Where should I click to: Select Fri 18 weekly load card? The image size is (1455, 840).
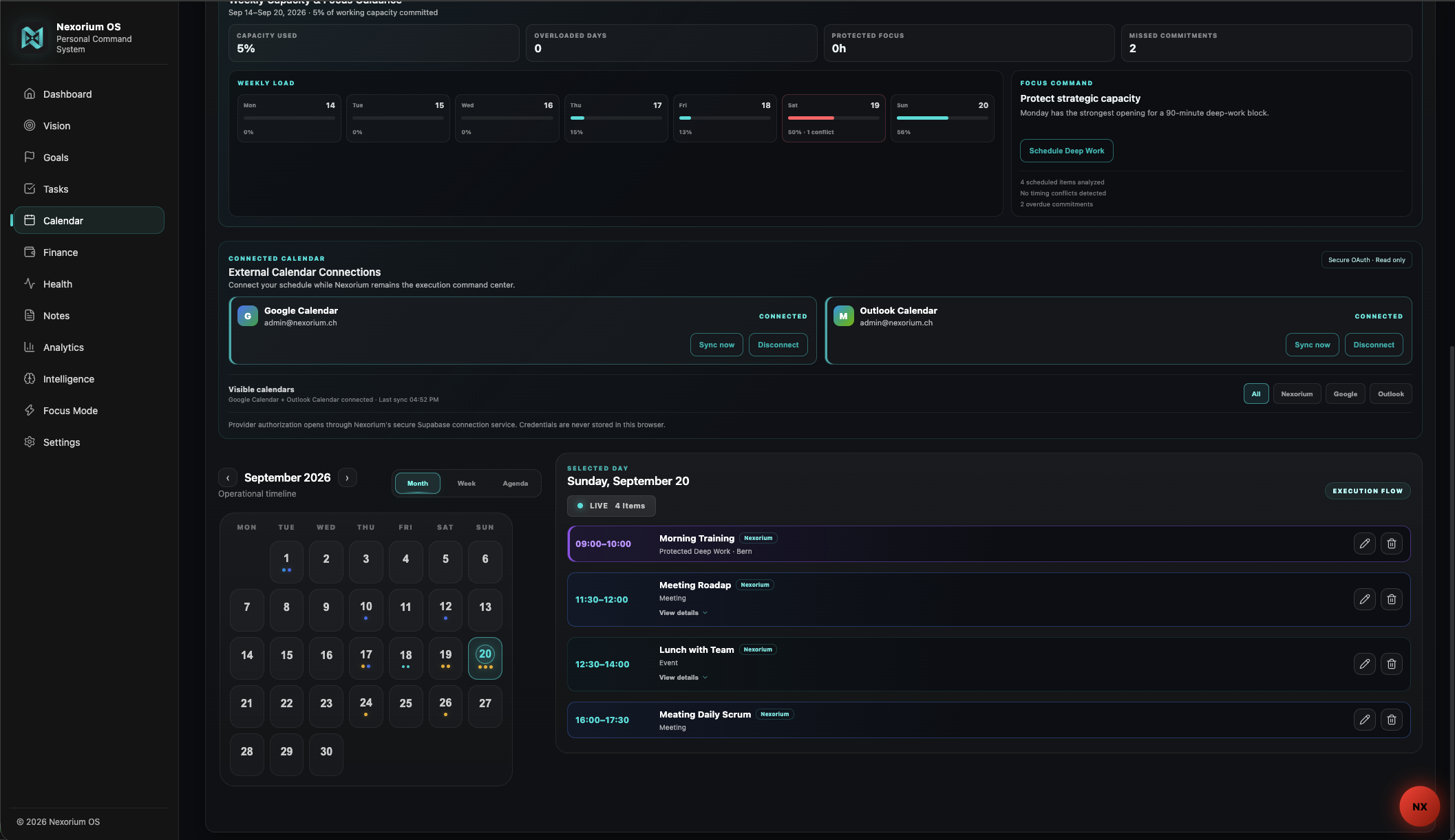pyautogui.click(x=725, y=118)
